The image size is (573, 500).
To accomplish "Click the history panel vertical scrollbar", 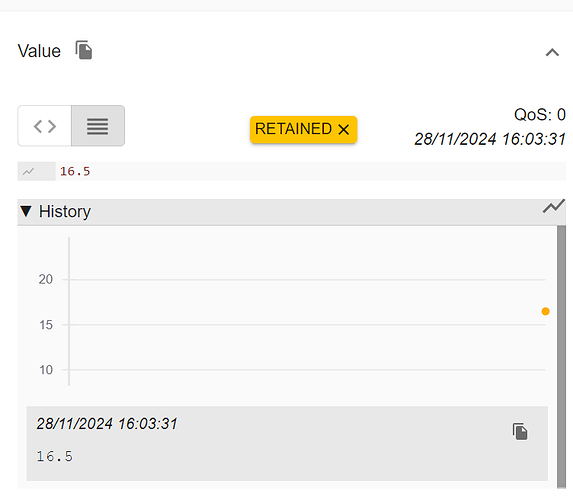I will tap(561, 357).
